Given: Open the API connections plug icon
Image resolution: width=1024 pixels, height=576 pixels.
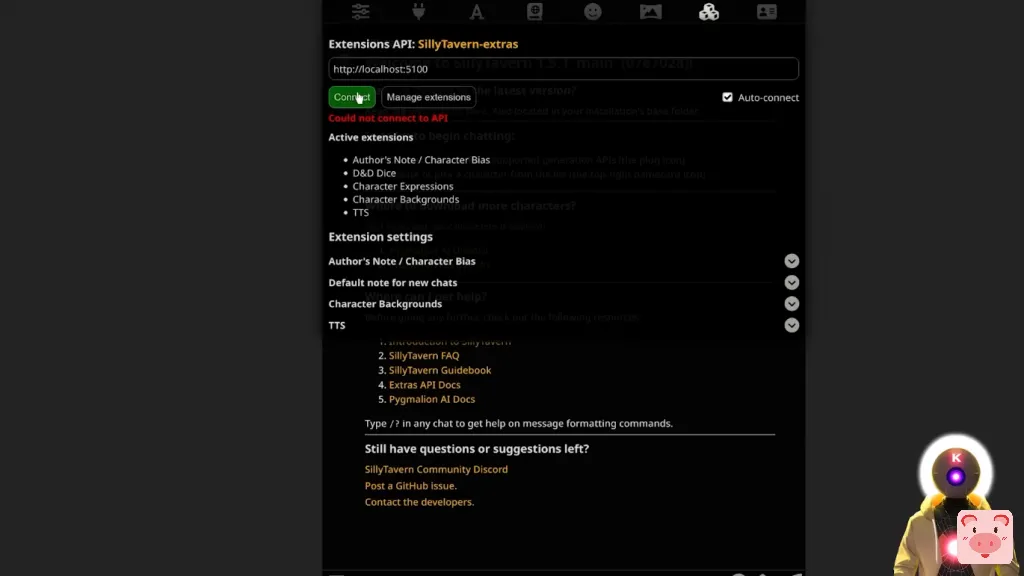Looking at the screenshot, I should (419, 12).
